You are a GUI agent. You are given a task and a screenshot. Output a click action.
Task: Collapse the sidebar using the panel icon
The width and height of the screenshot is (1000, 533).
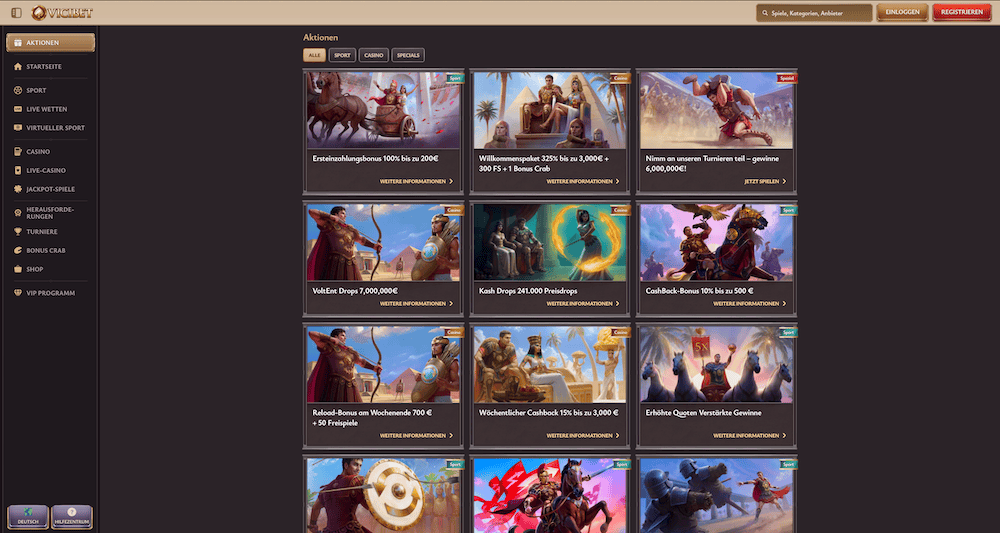click(15, 12)
